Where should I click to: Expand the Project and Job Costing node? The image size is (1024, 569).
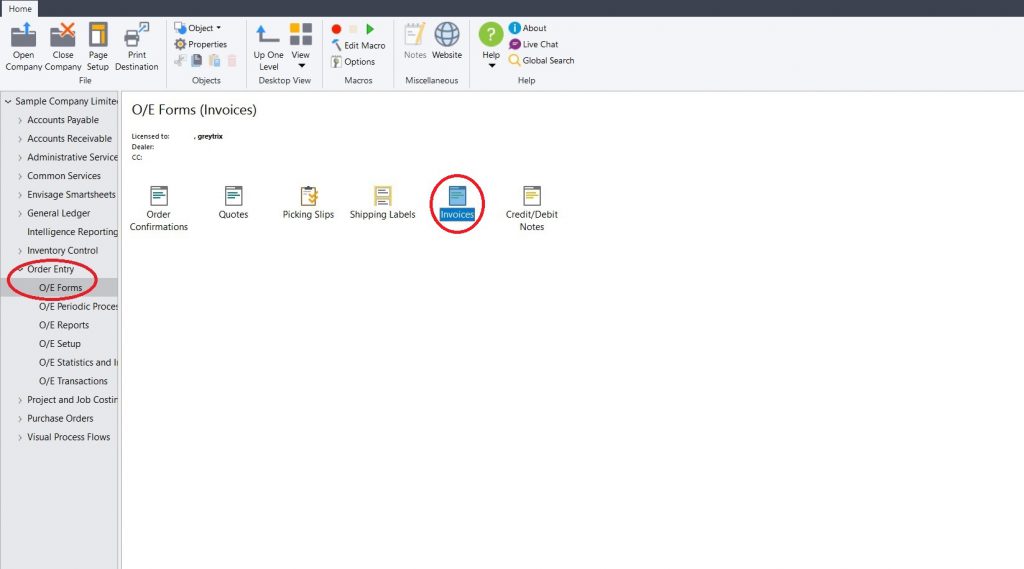point(20,400)
